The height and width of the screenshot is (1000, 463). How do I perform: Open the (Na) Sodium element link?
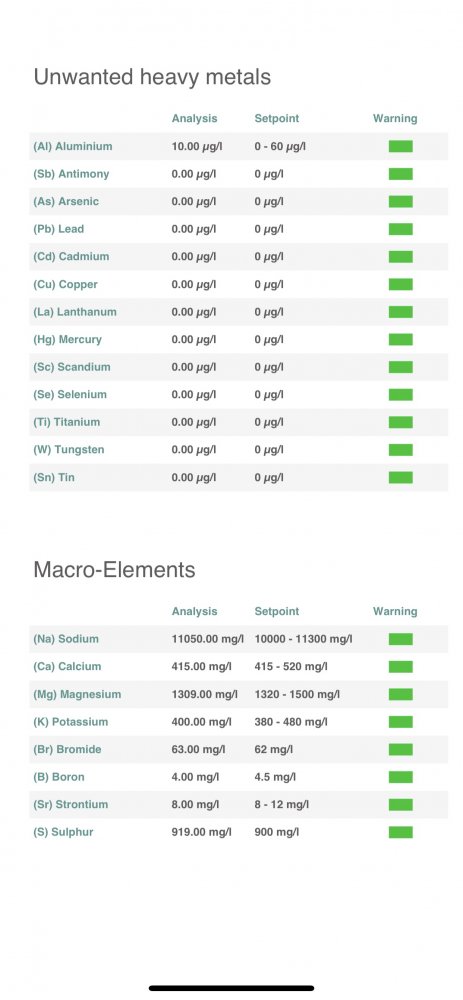click(66, 639)
